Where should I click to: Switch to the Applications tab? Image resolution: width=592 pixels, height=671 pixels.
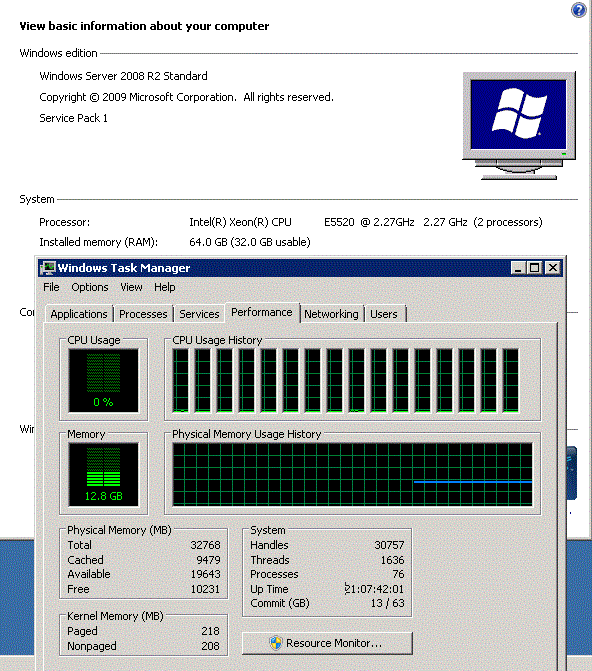pyautogui.click(x=79, y=314)
